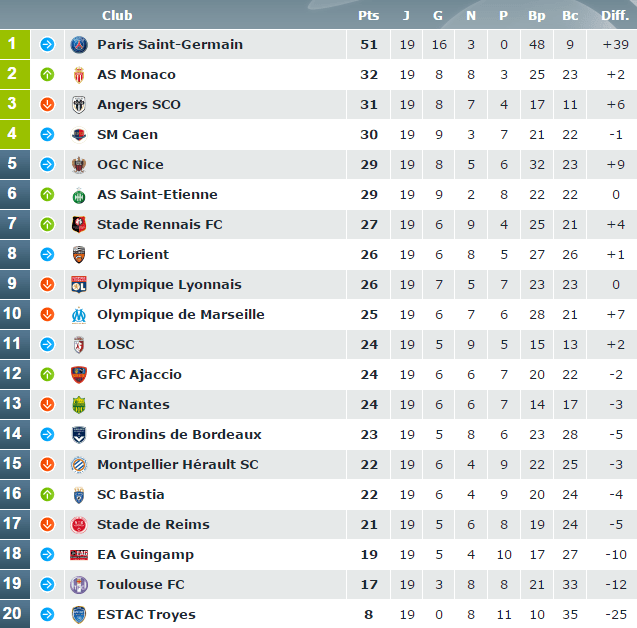The height and width of the screenshot is (628, 637).
Task: Click the Diff. column header
Action: click(x=615, y=15)
